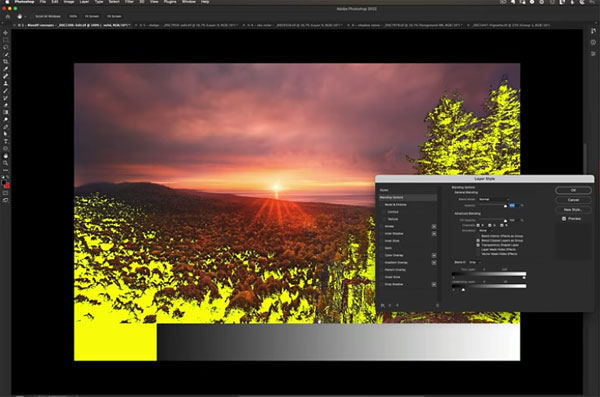The height and width of the screenshot is (397, 600).
Task: Click the red background color swatch
Action: (x=7, y=186)
